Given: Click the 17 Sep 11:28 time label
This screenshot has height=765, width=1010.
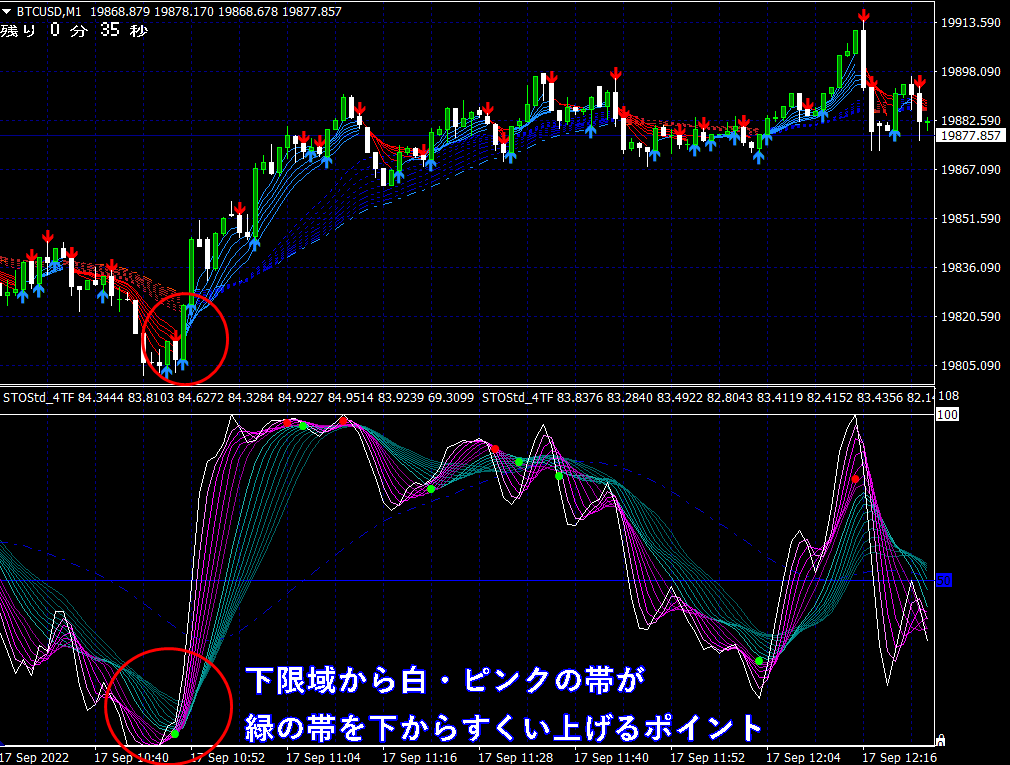Looking at the screenshot, I should click(515, 757).
